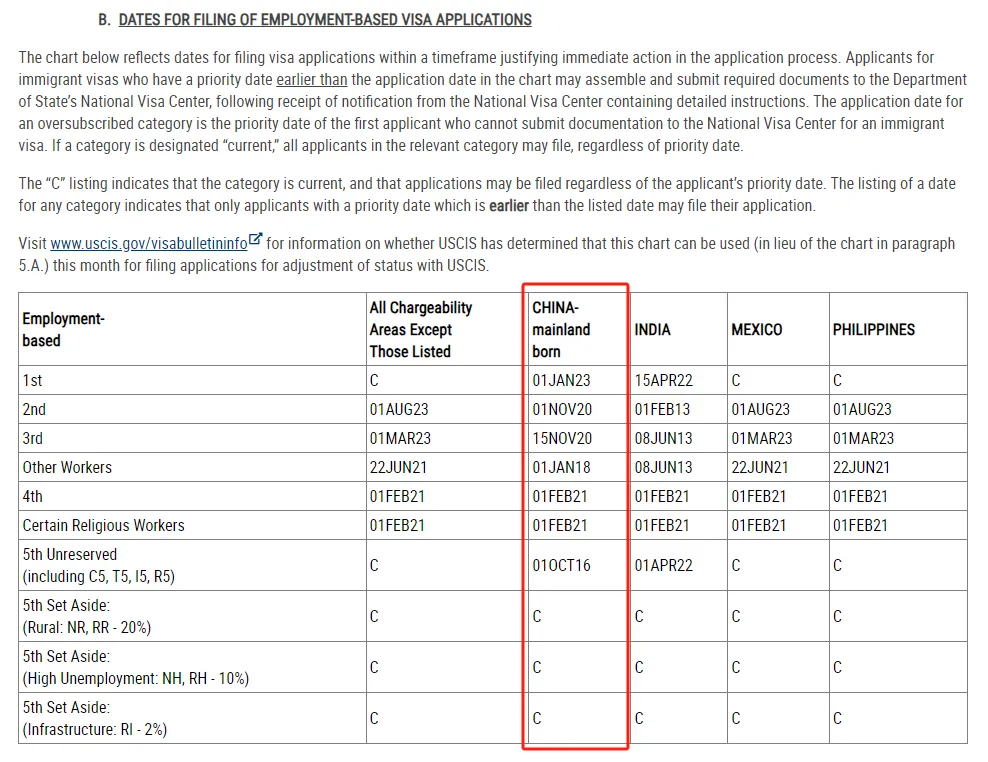Image resolution: width=988 pixels, height=762 pixels.
Task: Click the MEXICO column header
Action: [756, 329]
